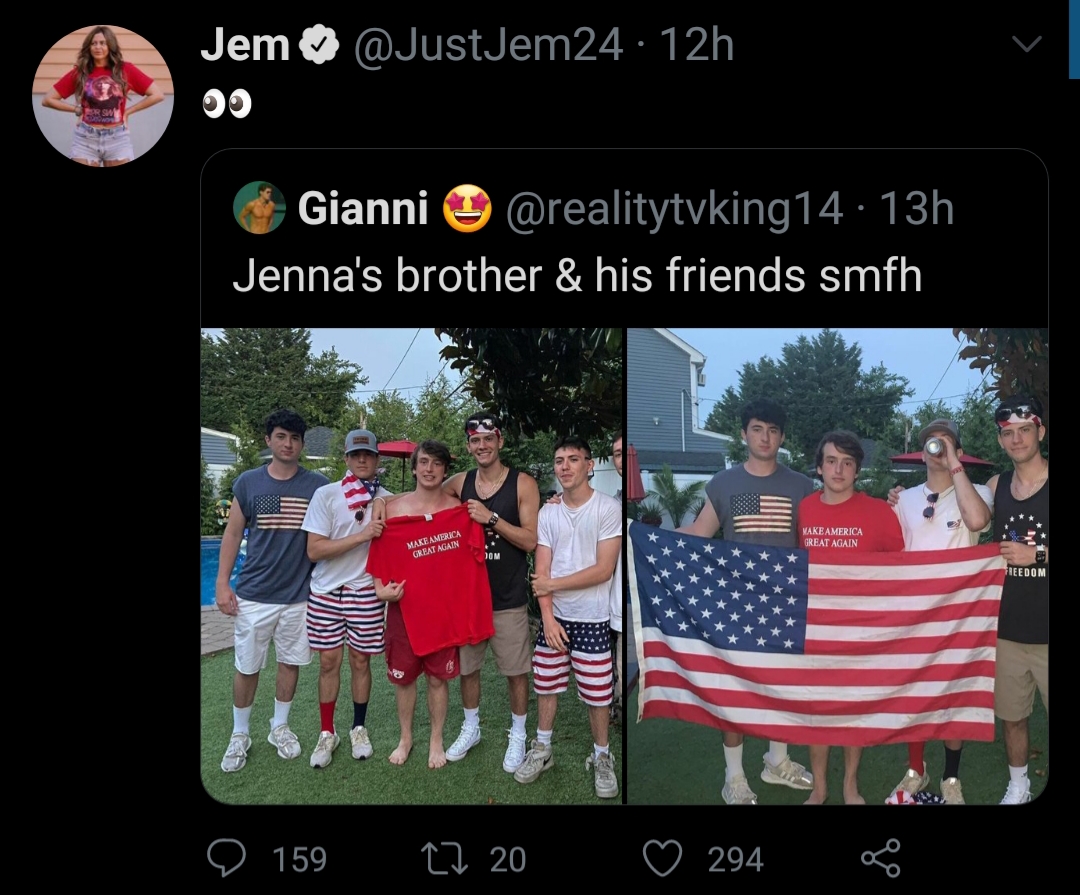Open quoted tweet text about Jenna's brother
Viewport: 1080px width, 895px height.
pyautogui.click(x=577, y=275)
